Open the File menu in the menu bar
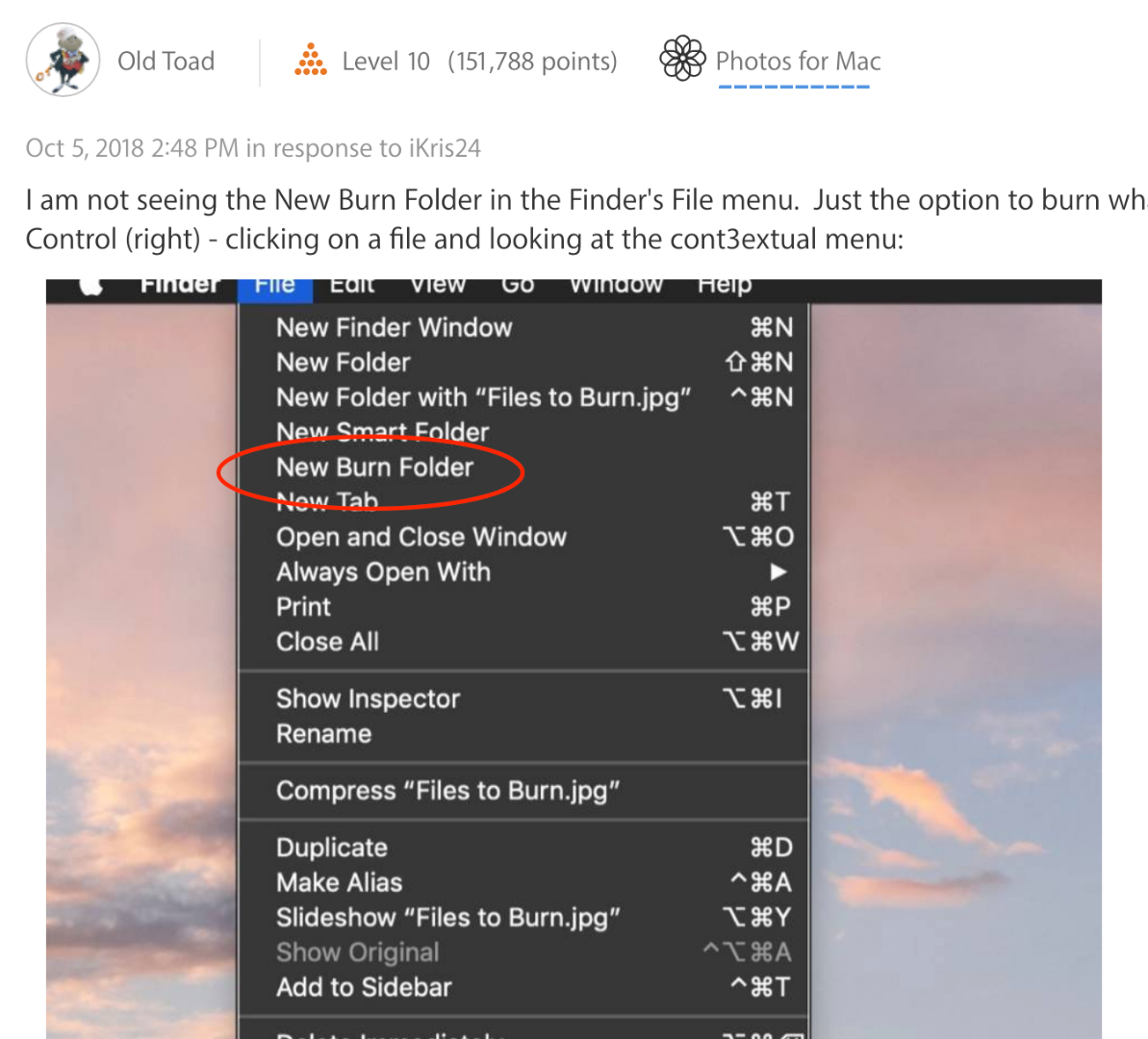Image resolution: width=1148 pixels, height=1039 pixels. (275, 286)
